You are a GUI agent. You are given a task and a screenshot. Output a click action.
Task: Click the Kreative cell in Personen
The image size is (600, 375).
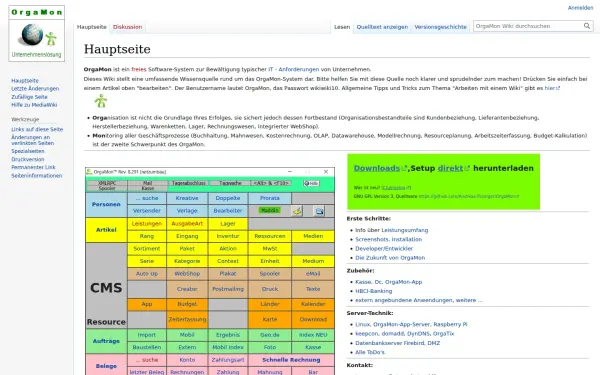[x=187, y=198]
